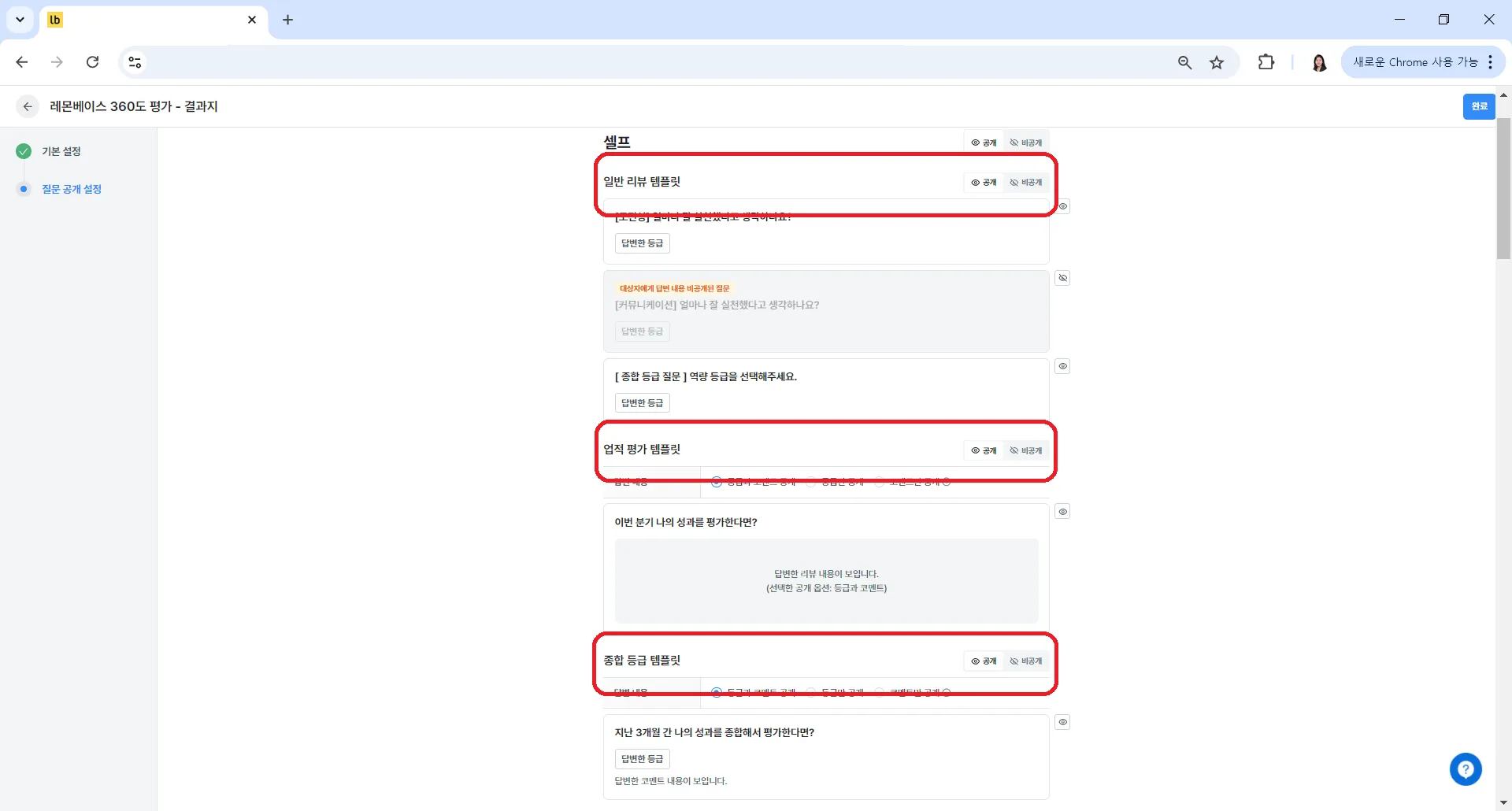This screenshot has width=1512, height=811.
Task: Bookmark this page with the star icon
Action: tap(1217, 62)
